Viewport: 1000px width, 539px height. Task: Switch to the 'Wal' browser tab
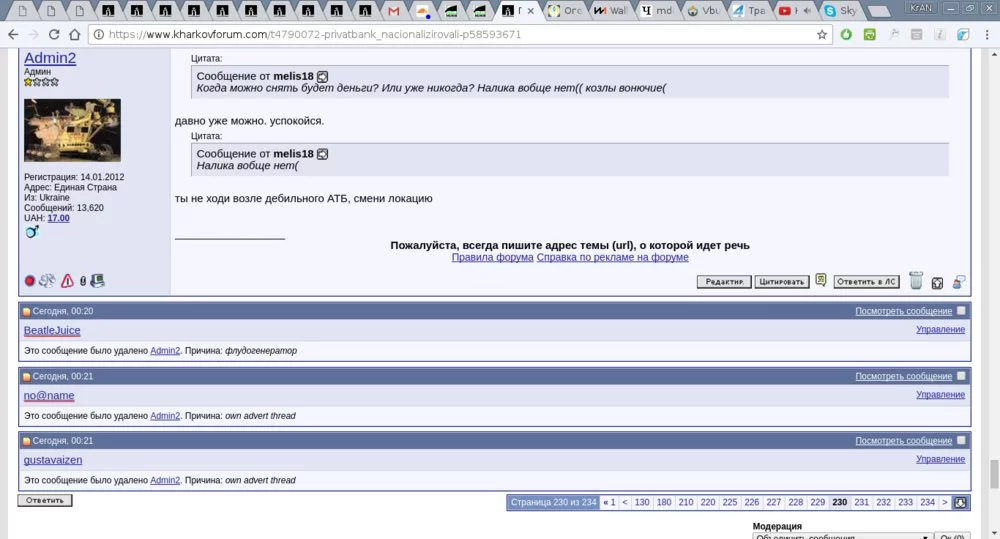point(610,11)
